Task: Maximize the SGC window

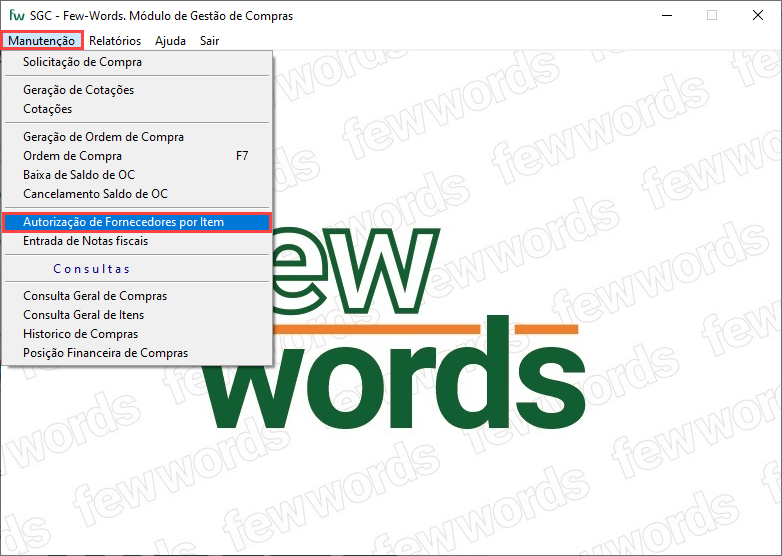Action: (x=712, y=15)
